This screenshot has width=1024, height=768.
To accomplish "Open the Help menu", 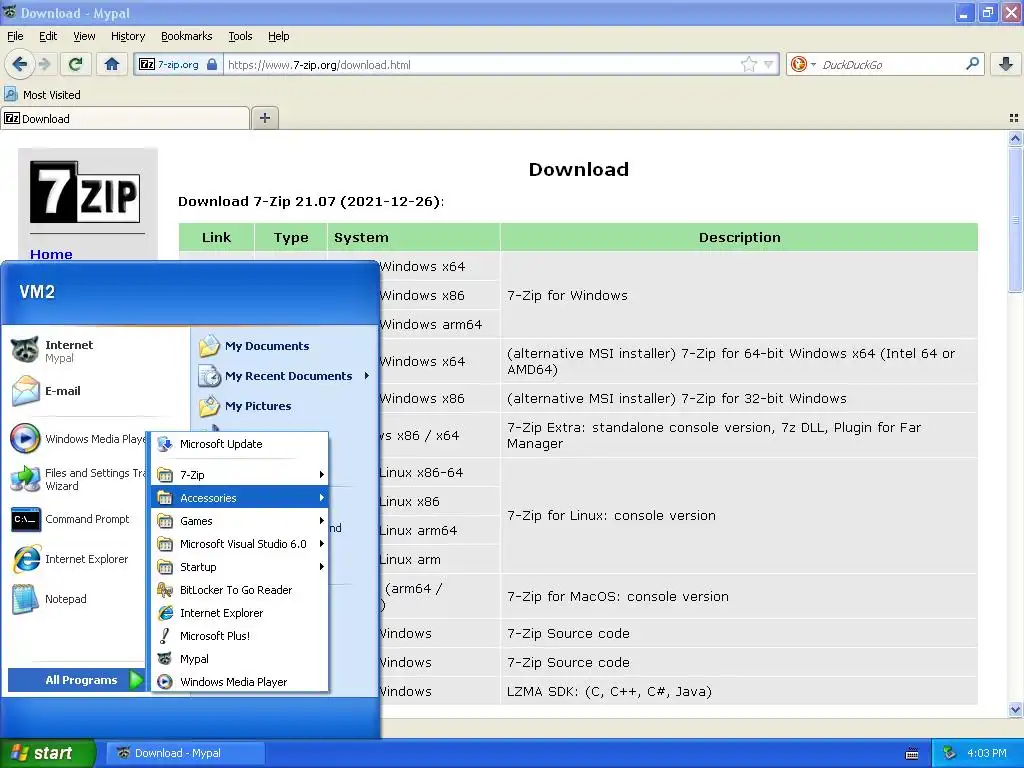I will (x=278, y=36).
